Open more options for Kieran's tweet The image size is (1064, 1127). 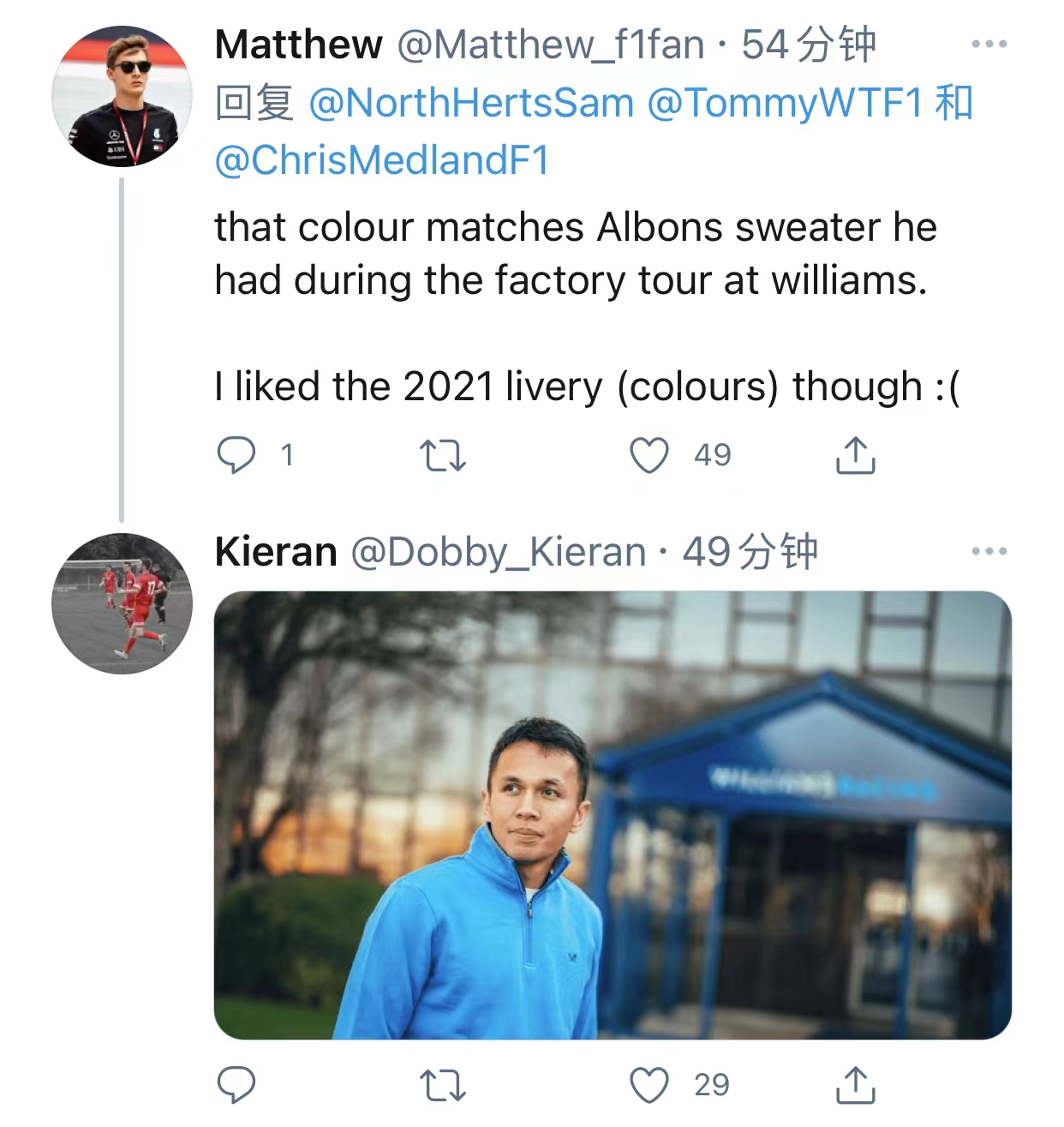(x=989, y=551)
